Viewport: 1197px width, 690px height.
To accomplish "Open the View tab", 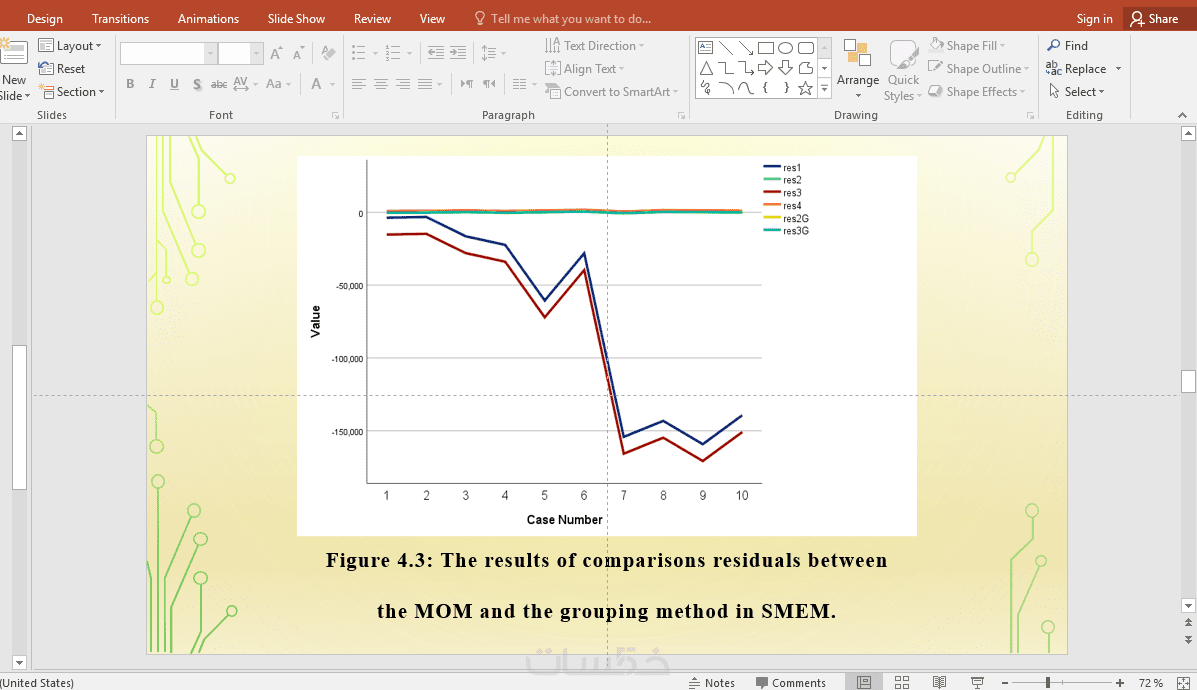I will tap(432, 18).
